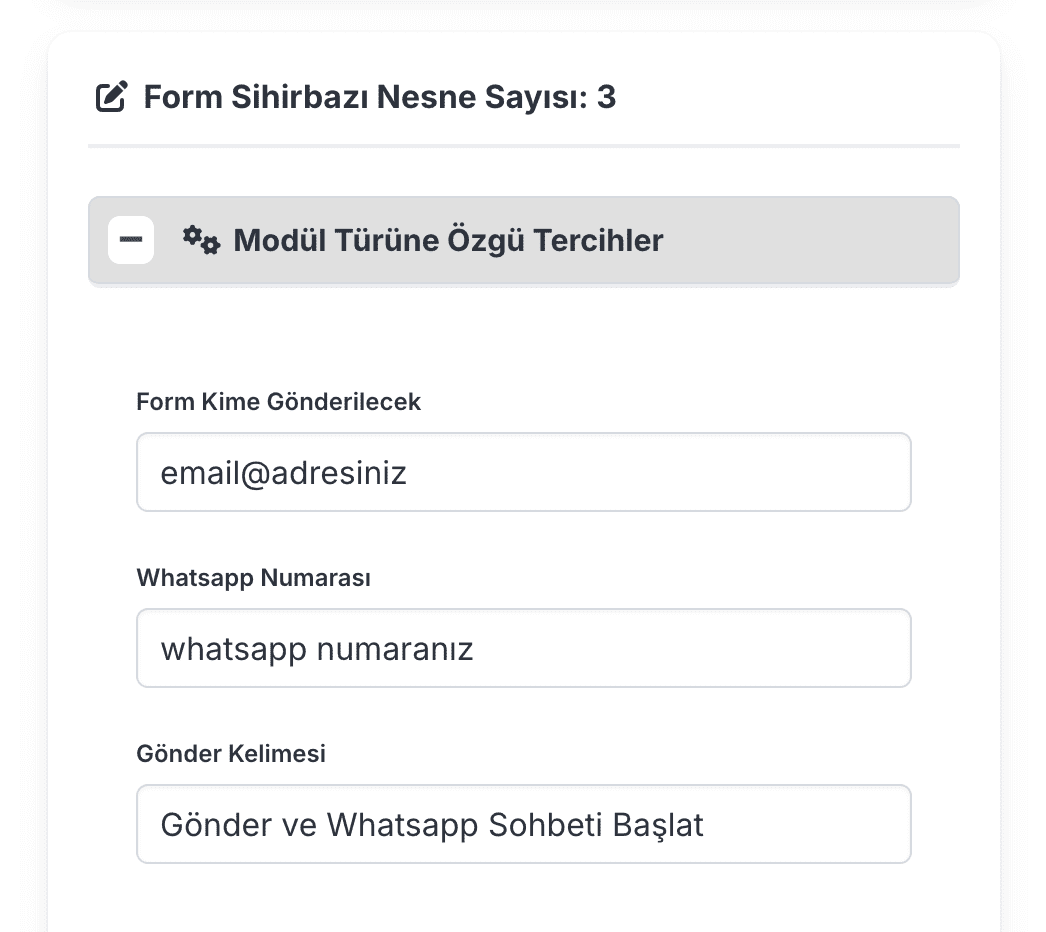Click into the Gönder Kelimesi text box
The width and height of the screenshot is (1046, 932).
tap(523, 824)
